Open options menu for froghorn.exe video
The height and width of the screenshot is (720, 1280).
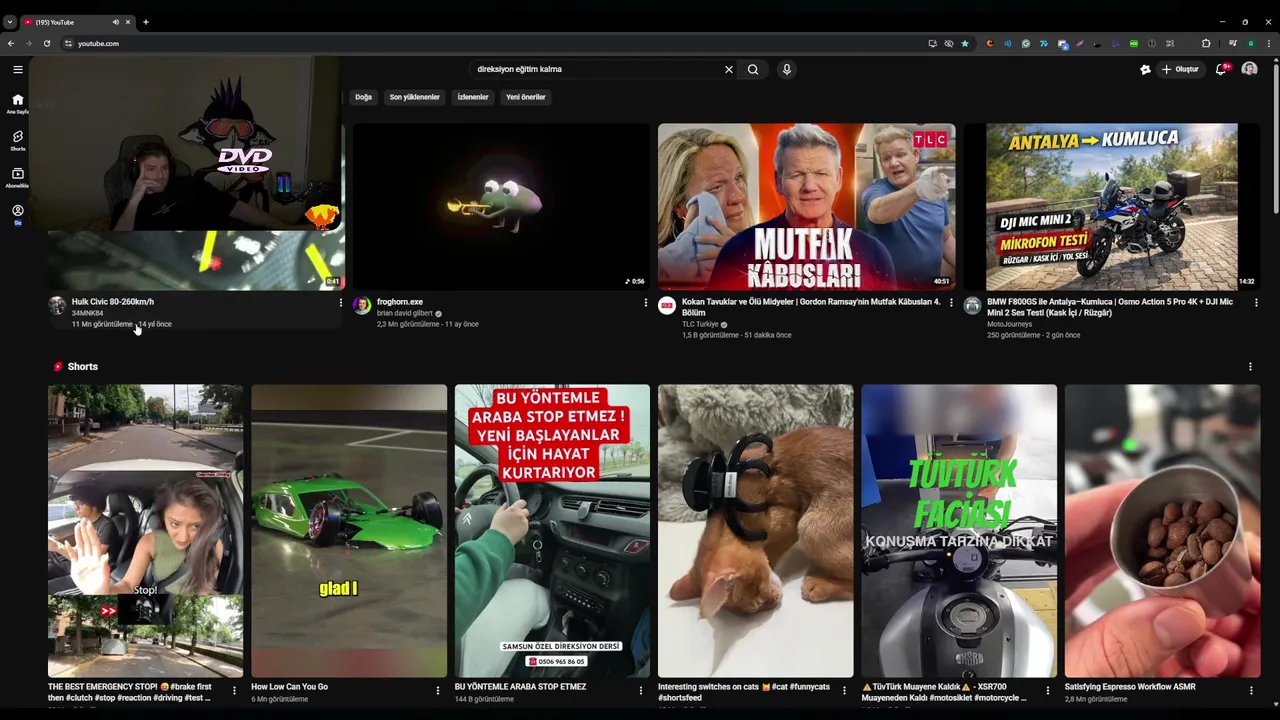[x=645, y=303]
